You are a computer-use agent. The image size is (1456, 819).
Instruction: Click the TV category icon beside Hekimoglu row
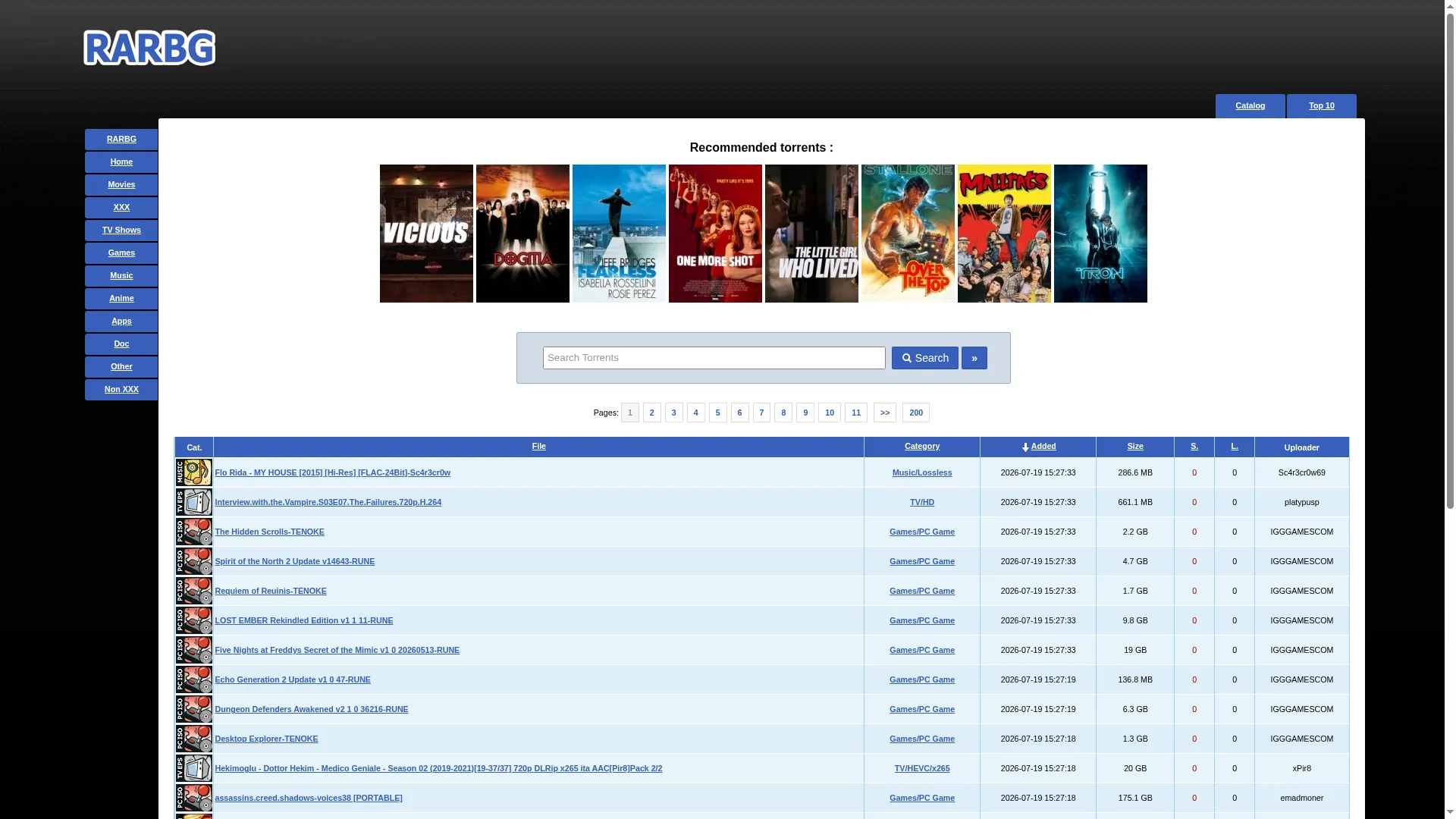point(194,768)
